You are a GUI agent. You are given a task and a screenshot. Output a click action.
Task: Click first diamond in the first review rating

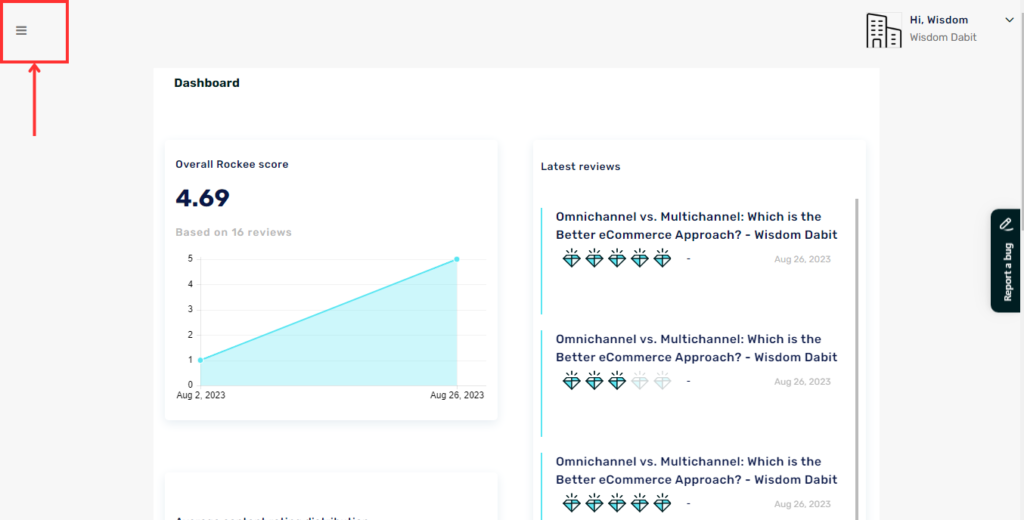(x=571, y=258)
